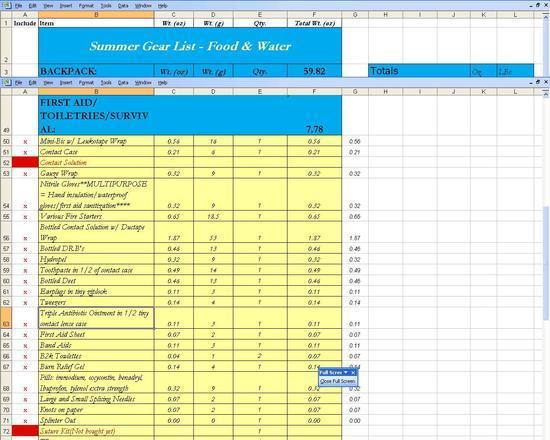Click the Excel workbook icon in the lower window's menu bar
This screenshot has width=550, height=440.
6,82
